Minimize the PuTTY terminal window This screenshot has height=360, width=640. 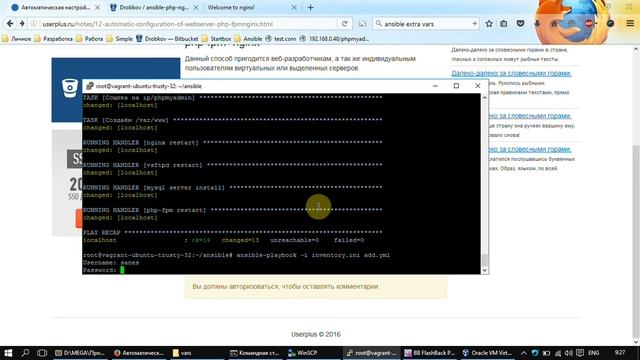click(x=435, y=86)
